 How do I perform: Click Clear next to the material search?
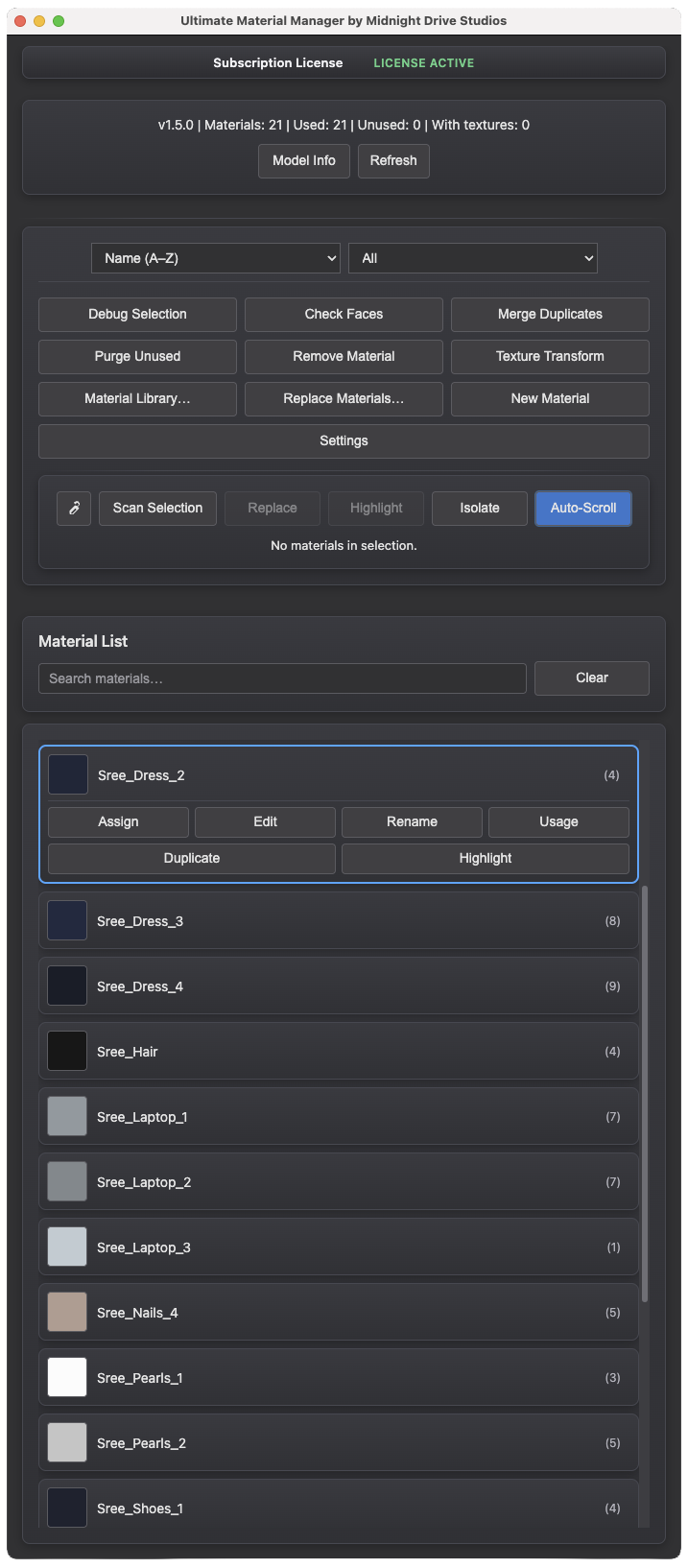[591, 677]
